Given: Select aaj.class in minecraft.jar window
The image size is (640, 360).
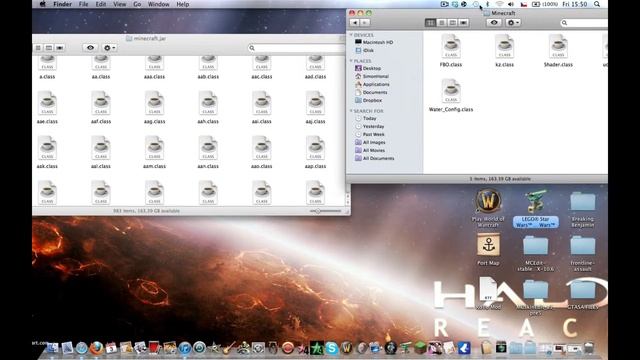Looking at the screenshot, I should tap(315, 107).
